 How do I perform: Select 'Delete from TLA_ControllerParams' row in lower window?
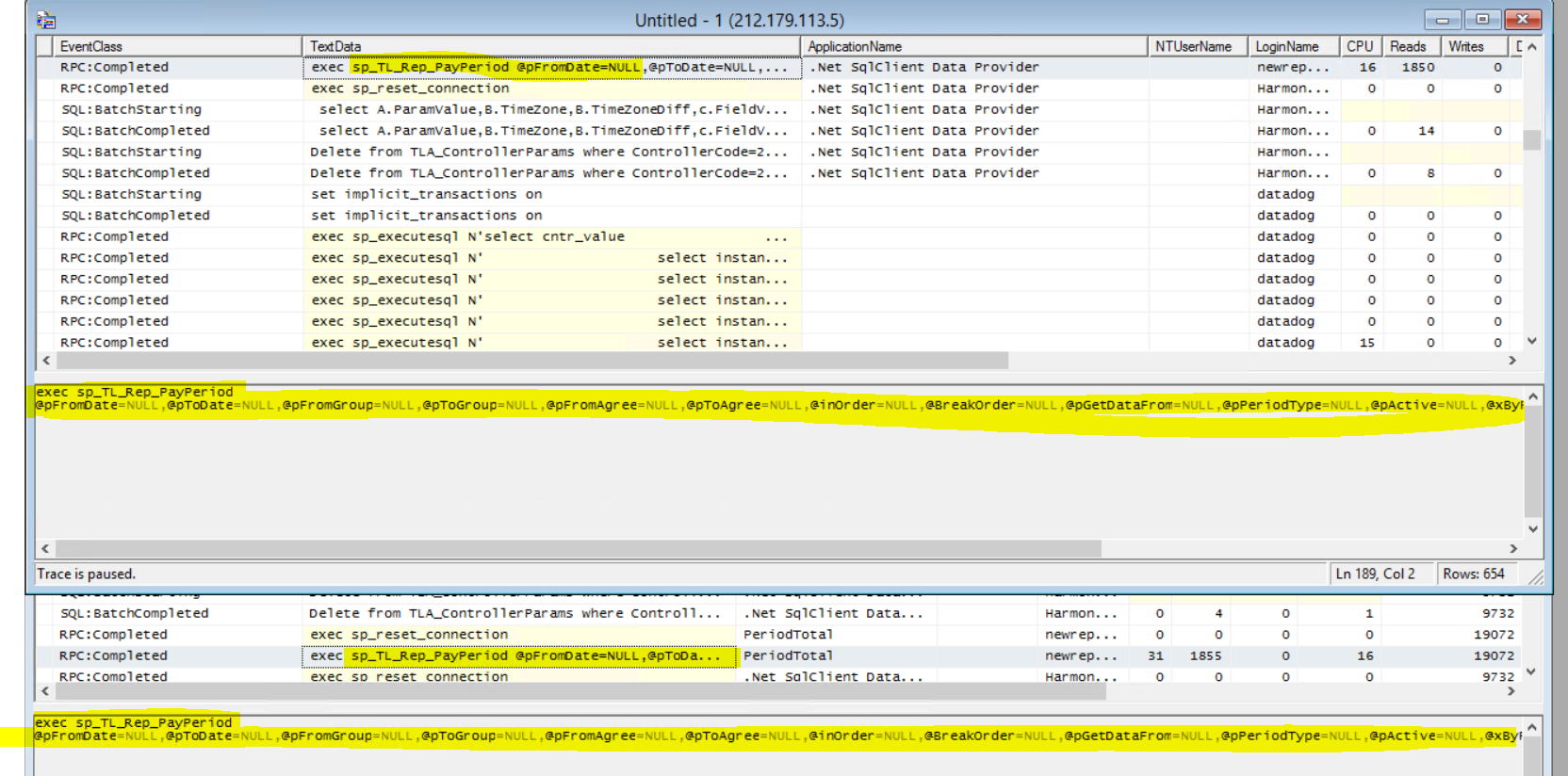point(778,613)
